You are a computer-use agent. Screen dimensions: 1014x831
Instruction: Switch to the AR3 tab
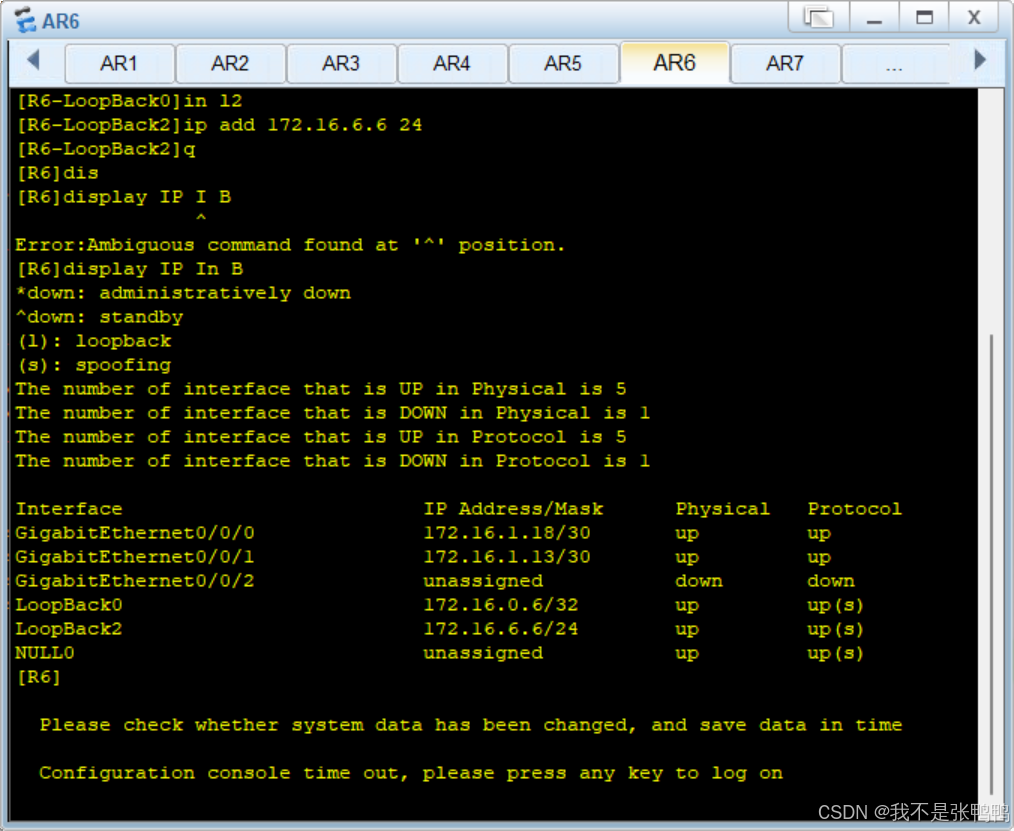(x=341, y=63)
